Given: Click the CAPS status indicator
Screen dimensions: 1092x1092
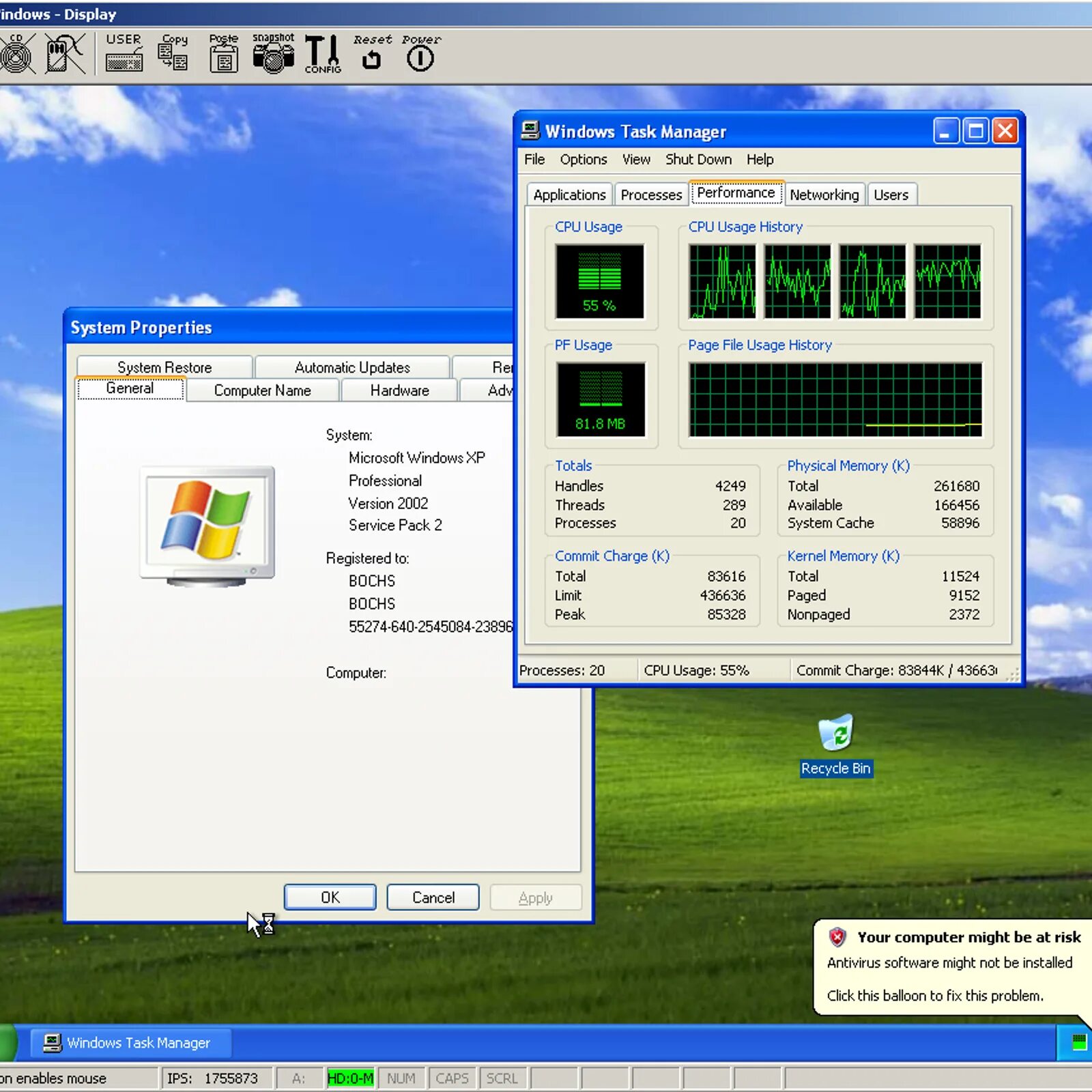Looking at the screenshot, I should (452, 1078).
